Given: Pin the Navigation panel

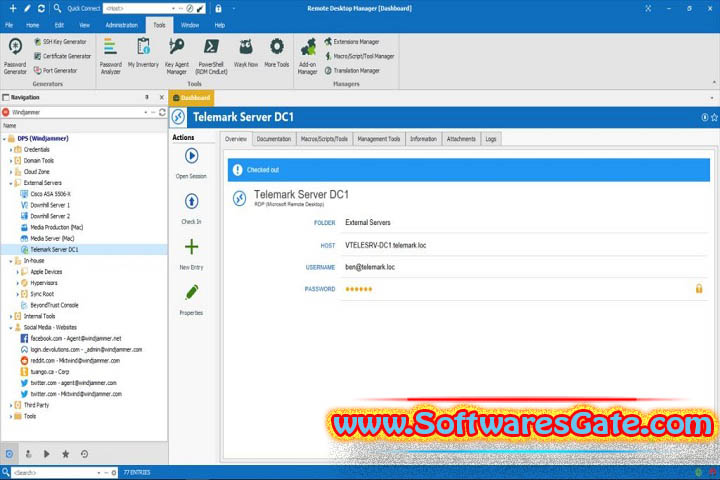Looking at the screenshot, I should click(x=147, y=97).
